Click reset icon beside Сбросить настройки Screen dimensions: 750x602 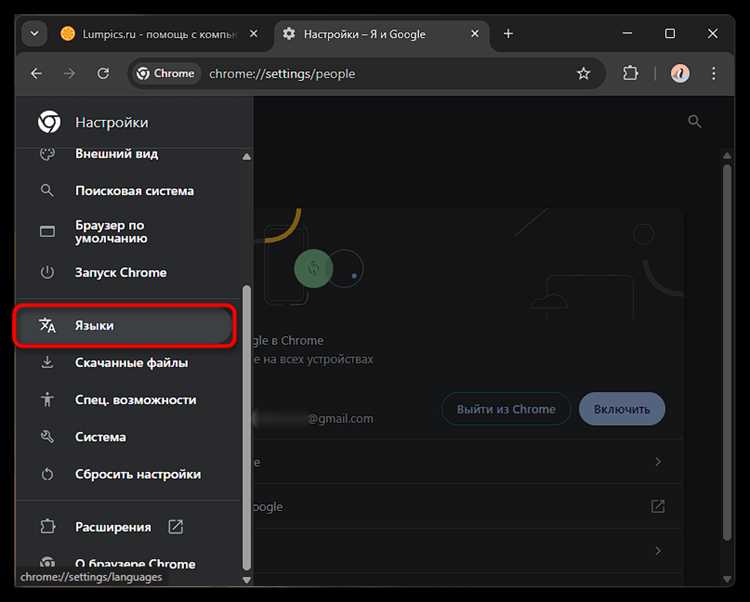pos(47,474)
